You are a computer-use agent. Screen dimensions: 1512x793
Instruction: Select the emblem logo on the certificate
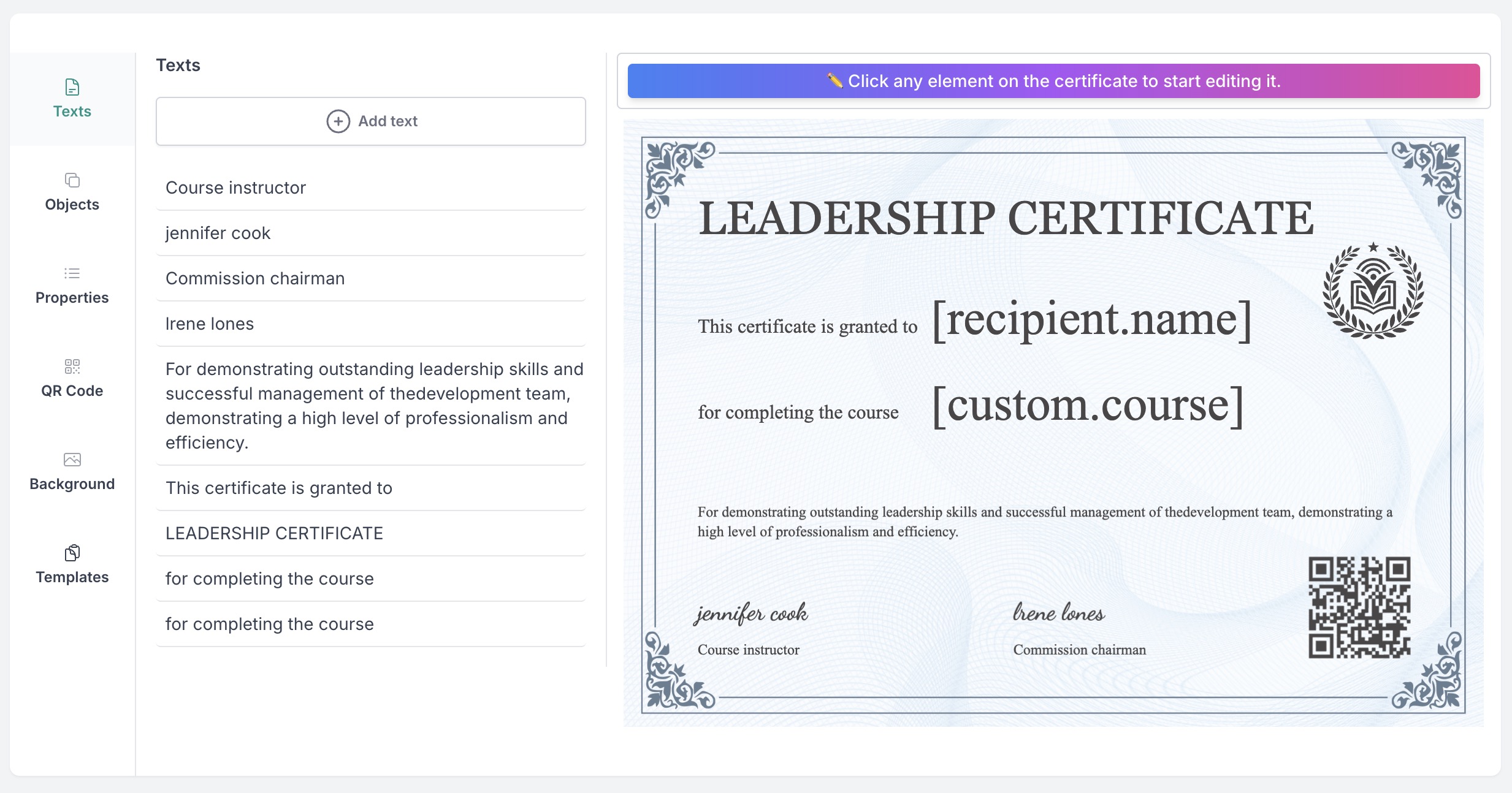1373,290
